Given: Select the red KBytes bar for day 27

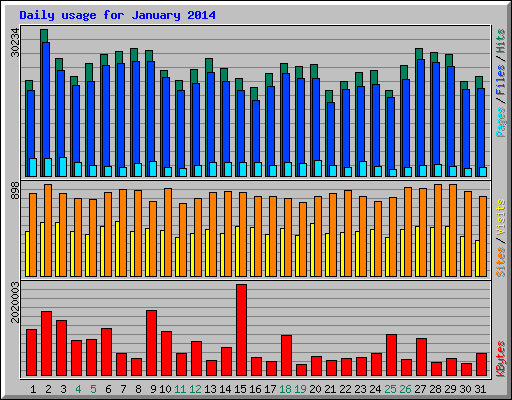Looking at the screenshot, I should (421, 357).
